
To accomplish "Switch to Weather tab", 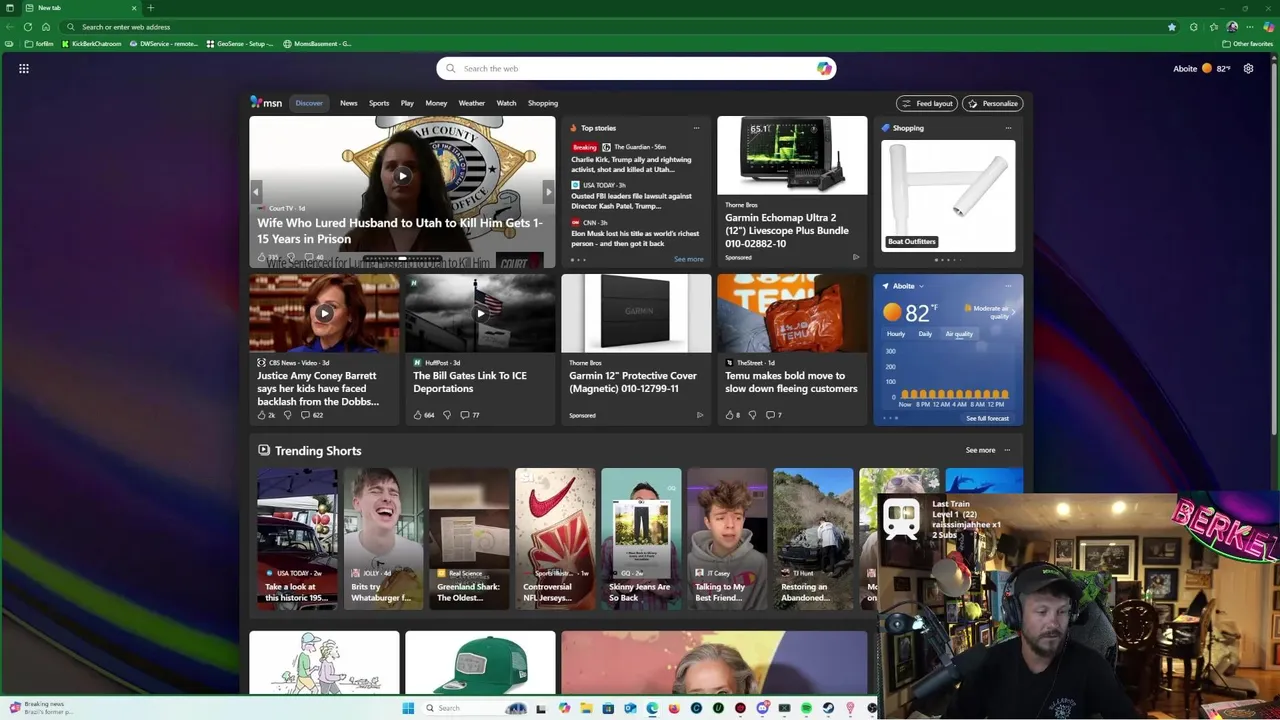I will tap(472, 103).
